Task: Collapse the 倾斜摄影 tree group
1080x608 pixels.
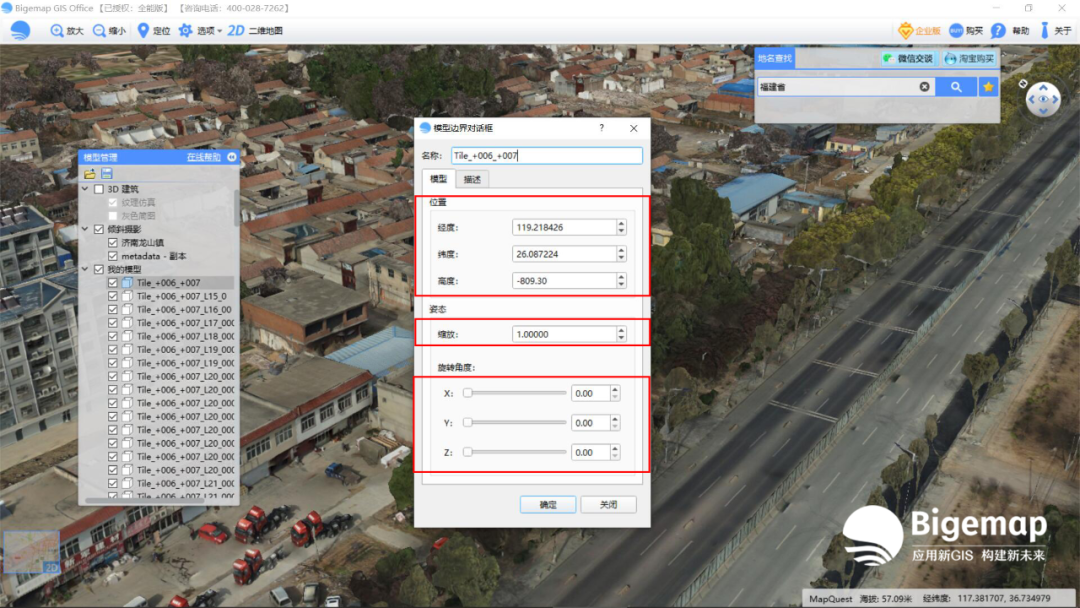Action: tap(85, 229)
